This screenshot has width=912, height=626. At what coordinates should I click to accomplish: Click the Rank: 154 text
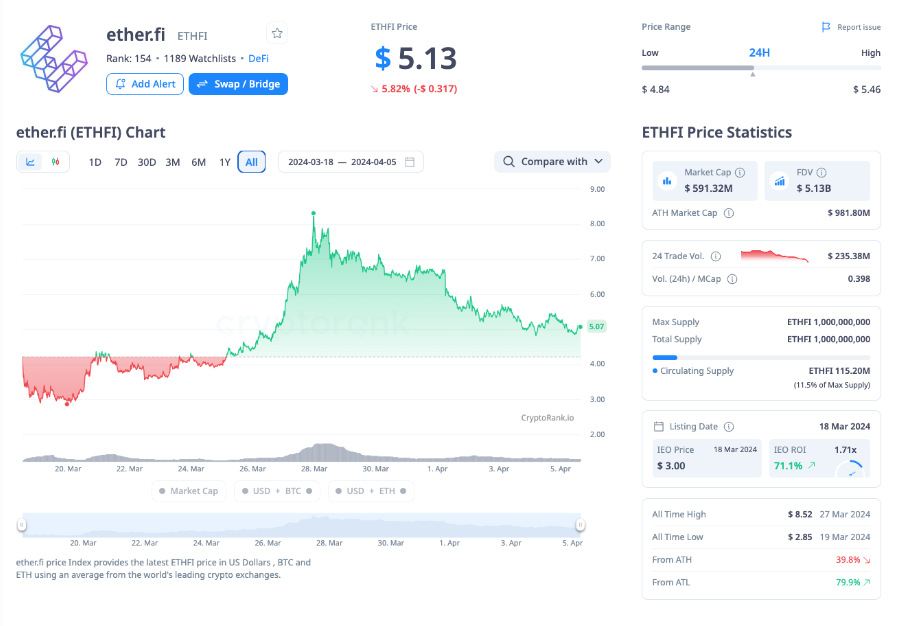point(129,58)
